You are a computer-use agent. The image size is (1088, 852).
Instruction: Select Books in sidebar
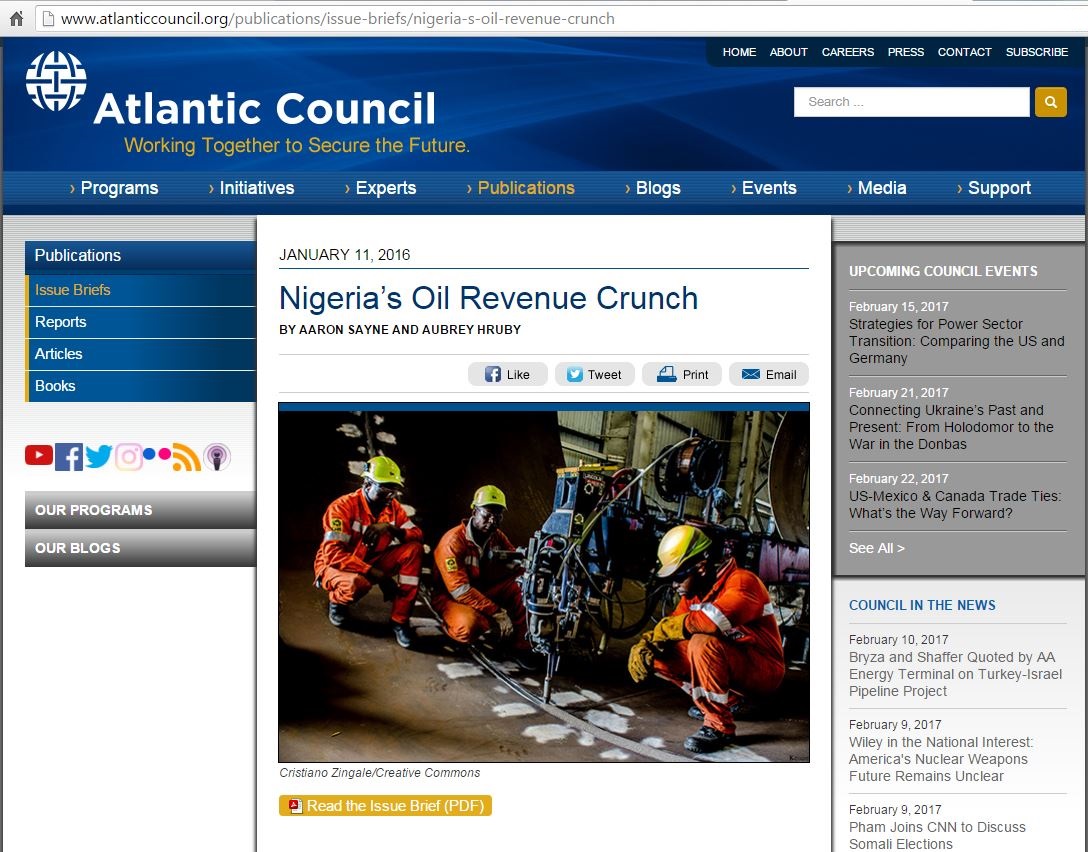tap(140, 386)
